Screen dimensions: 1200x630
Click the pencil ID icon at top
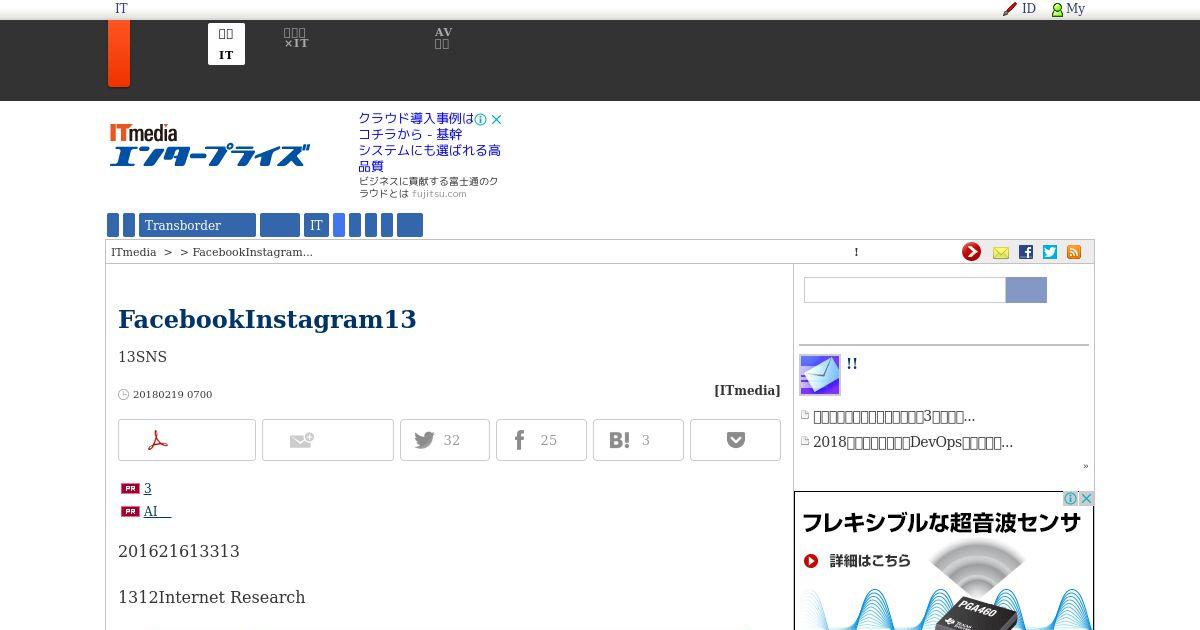point(1019,8)
